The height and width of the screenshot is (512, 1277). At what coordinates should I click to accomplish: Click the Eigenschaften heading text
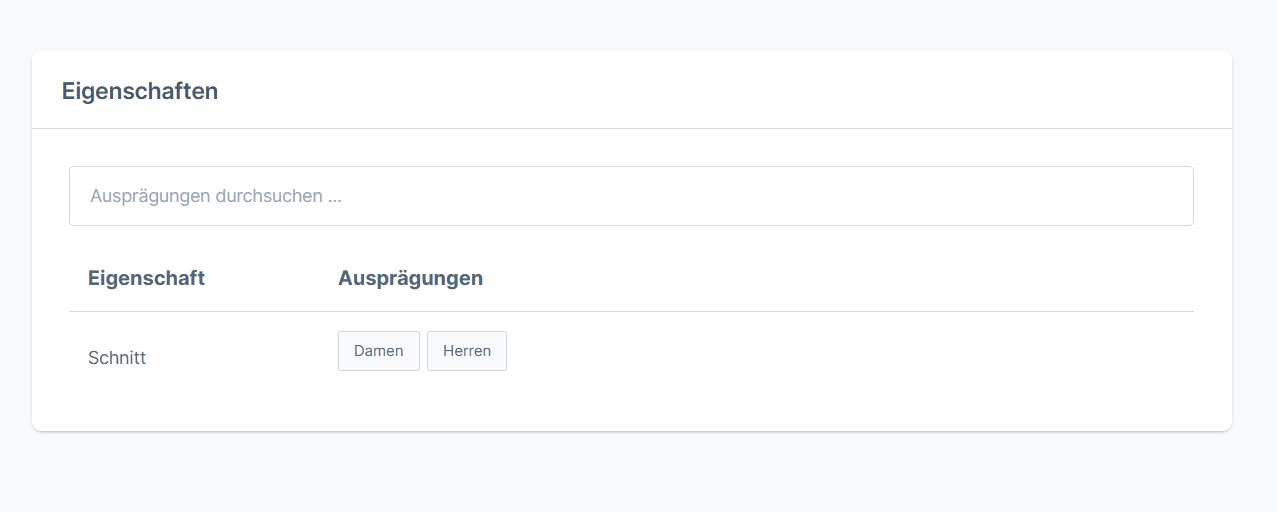point(140,91)
